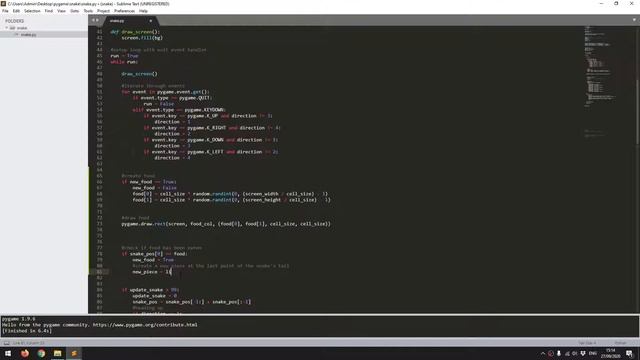Viewport: 640px width, 360px height.
Task: Open the Help menu
Action: (143, 11)
